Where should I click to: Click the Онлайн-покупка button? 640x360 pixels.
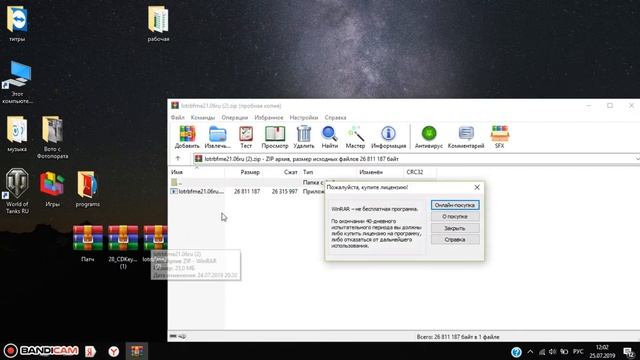coord(455,205)
